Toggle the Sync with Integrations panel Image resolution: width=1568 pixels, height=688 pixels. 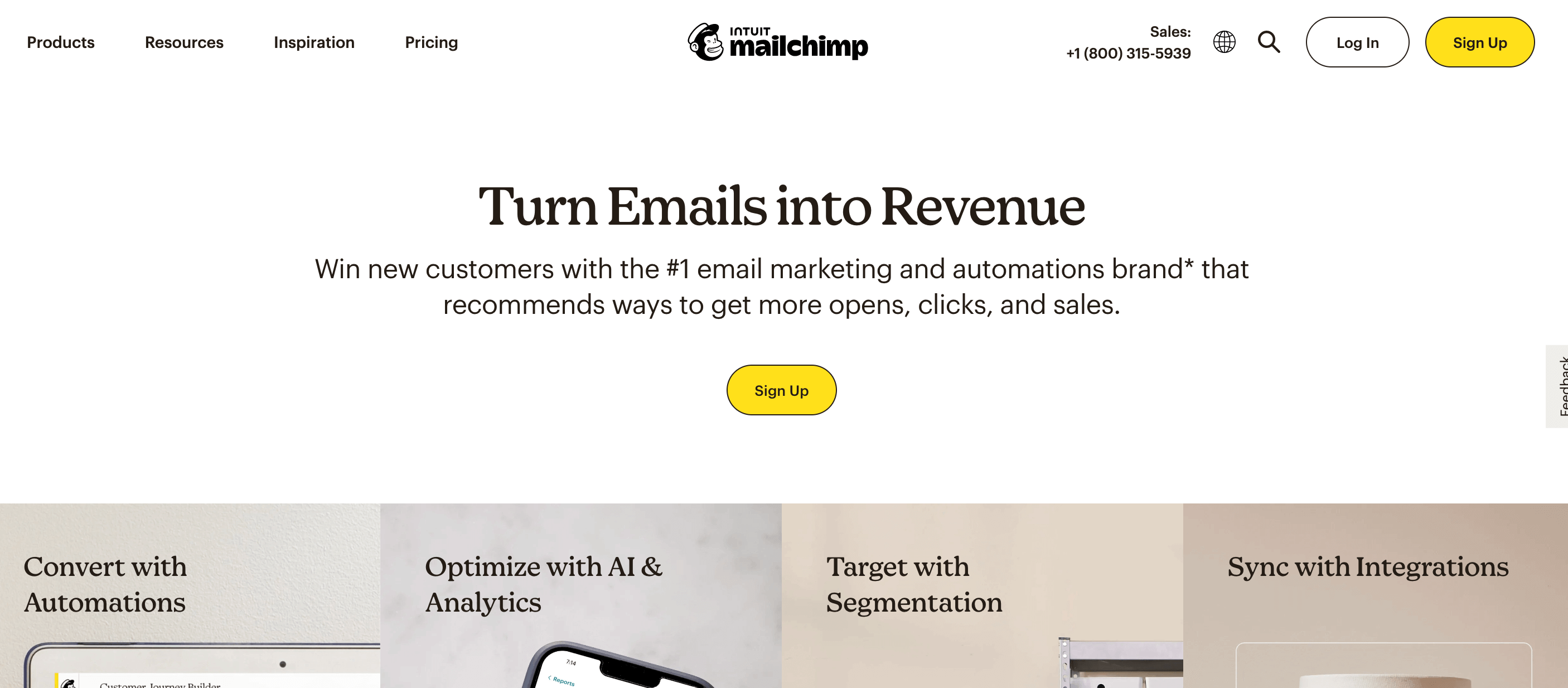tap(1369, 566)
